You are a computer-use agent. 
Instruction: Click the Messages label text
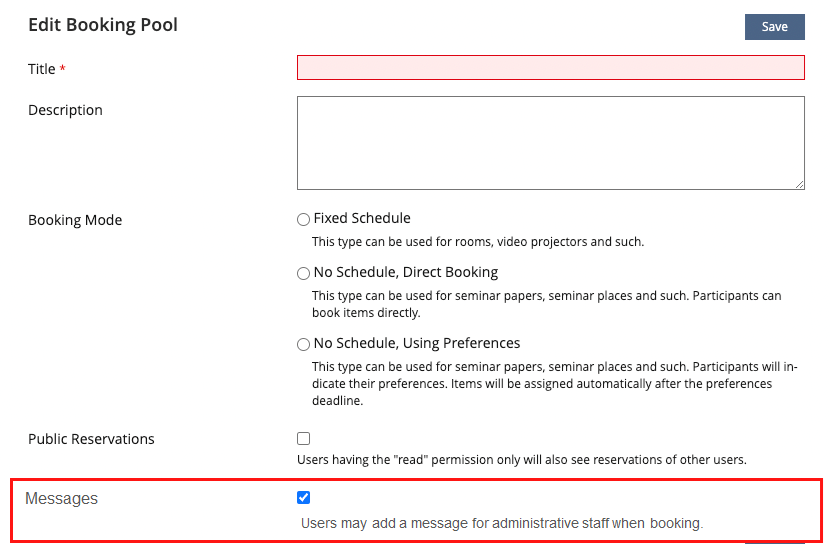pos(62,499)
